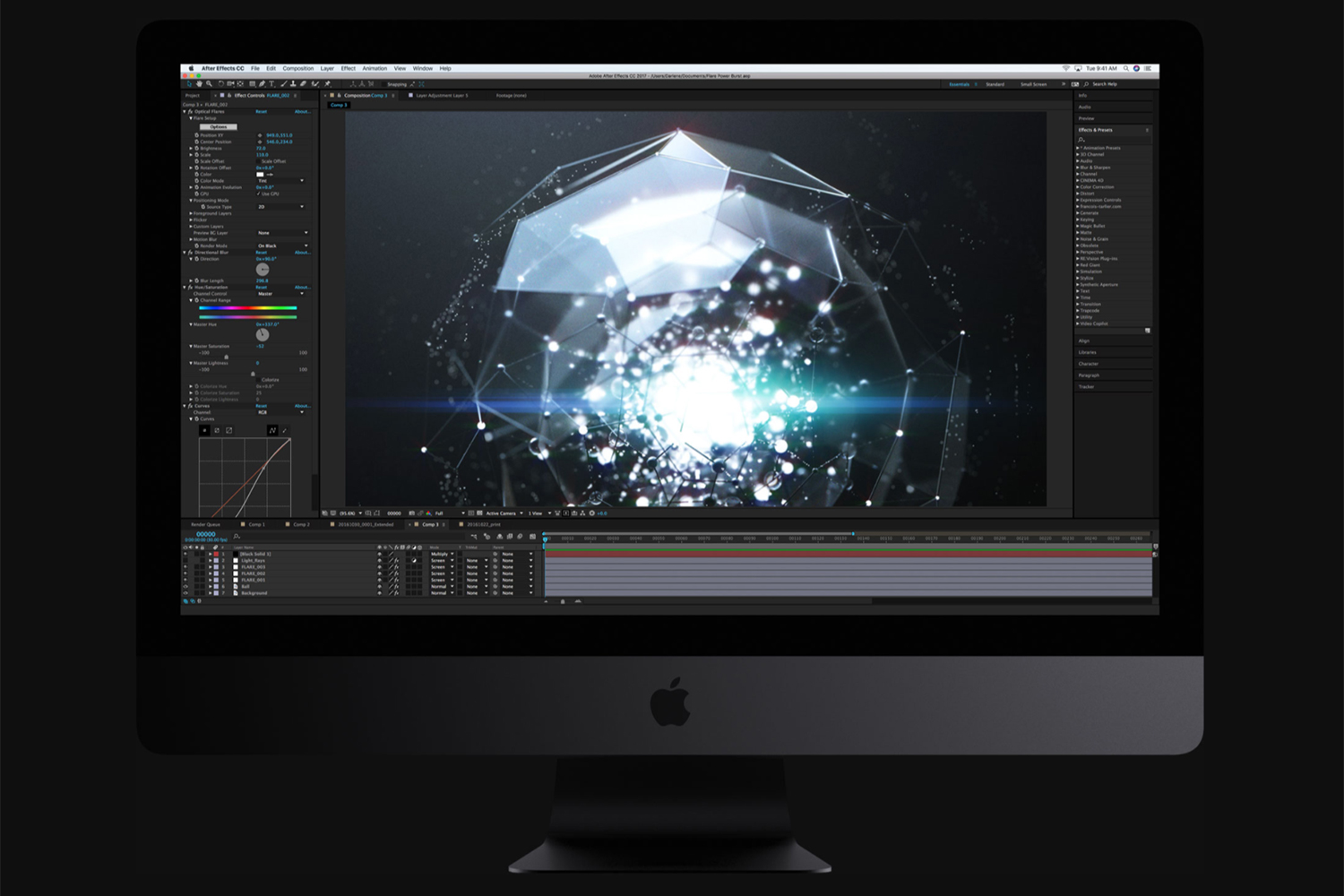
Task: Click the timeline current timecode 00000
Action: pos(206,534)
